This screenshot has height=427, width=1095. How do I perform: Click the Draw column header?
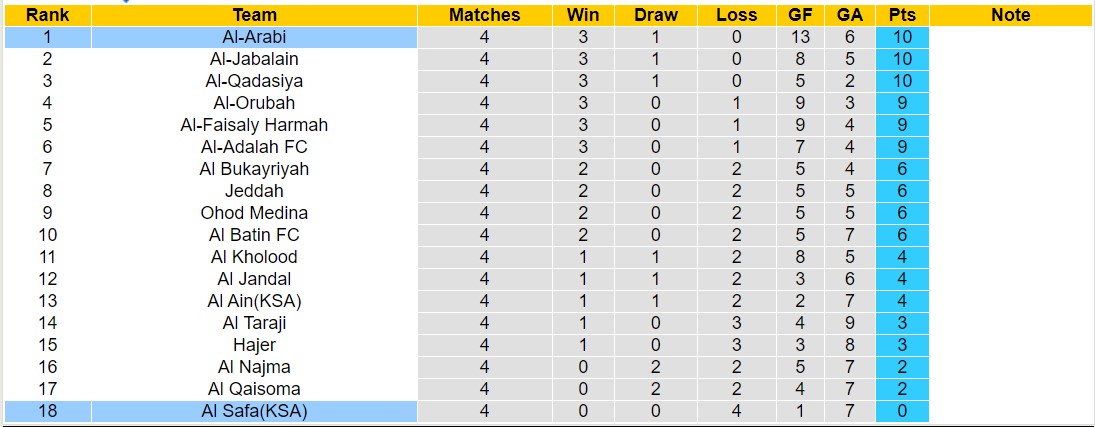[656, 15]
